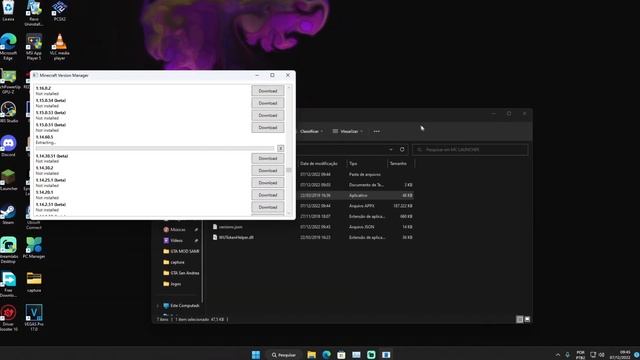Select the versions.json file in Explorer
The height and width of the screenshot is (360, 640).
pyautogui.click(x=231, y=227)
